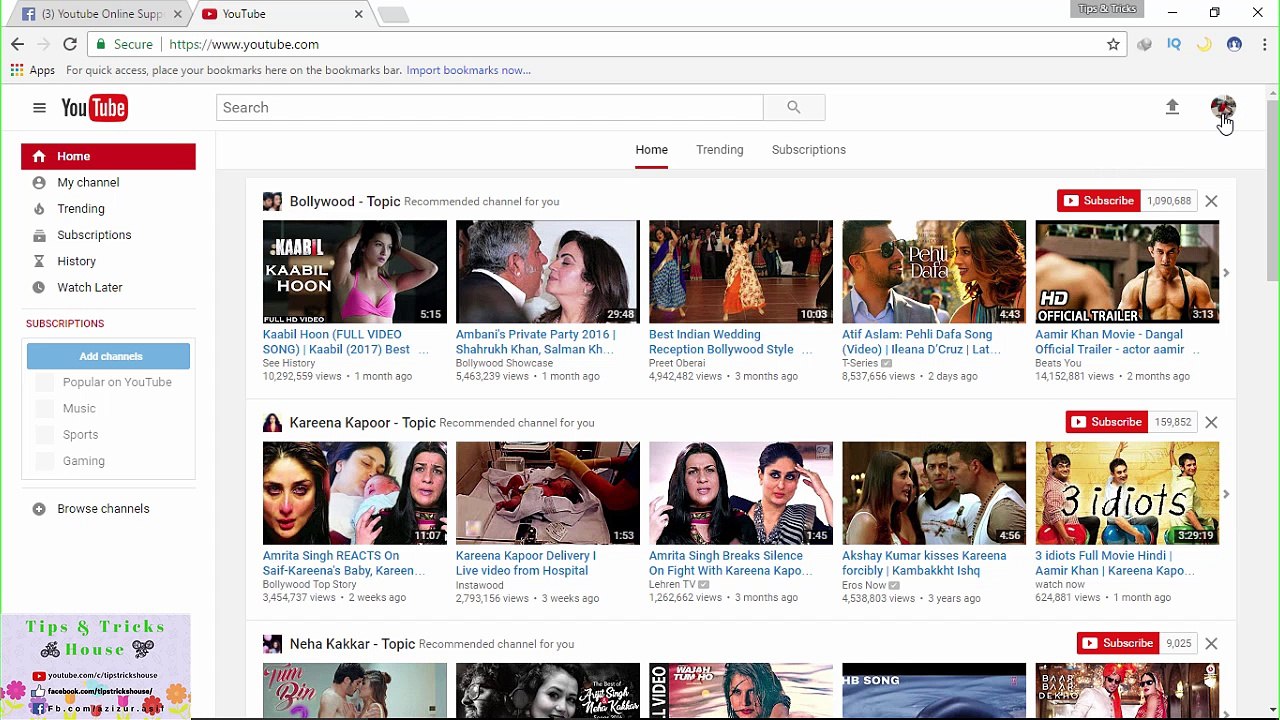
Task: Click the browser address bar URL
Action: click(244, 44)
